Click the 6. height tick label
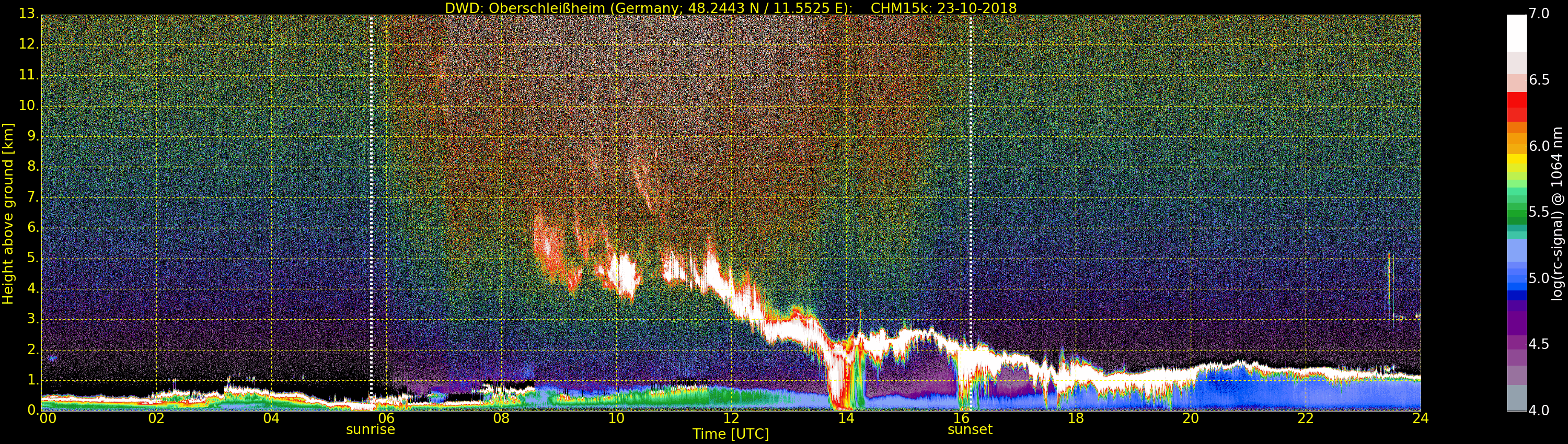This screenshot has width=1568, height=444. pos(33,227)
